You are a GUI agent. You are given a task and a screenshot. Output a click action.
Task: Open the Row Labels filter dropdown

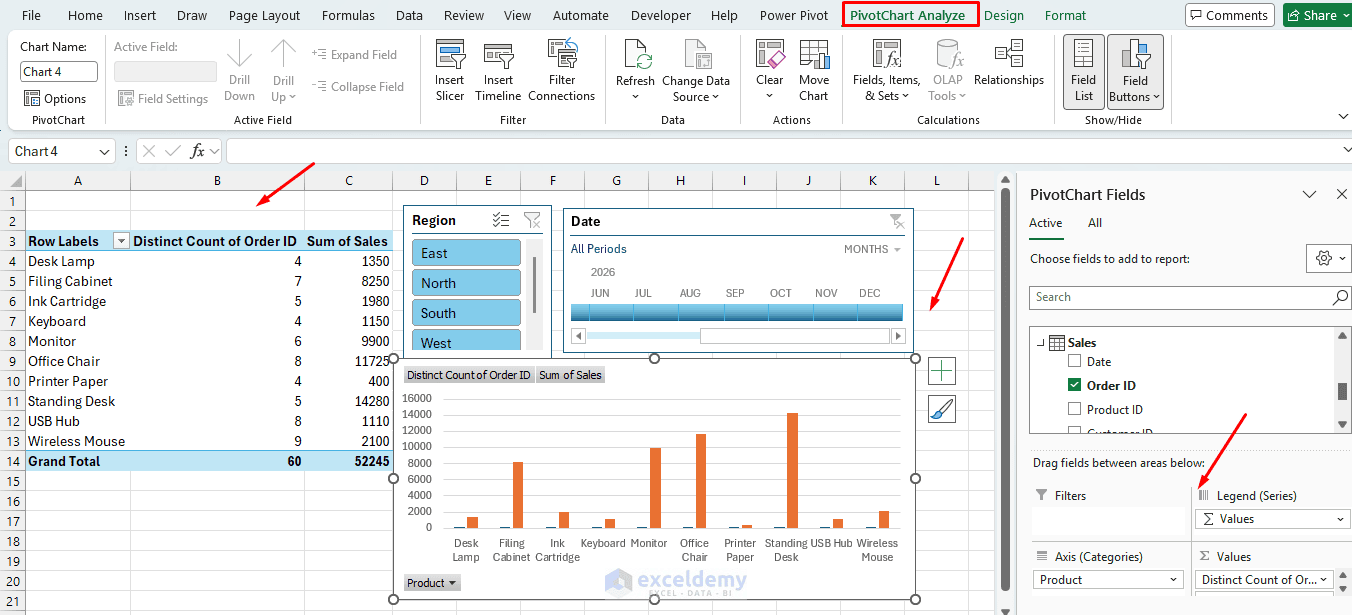click(x=122, y=241)
